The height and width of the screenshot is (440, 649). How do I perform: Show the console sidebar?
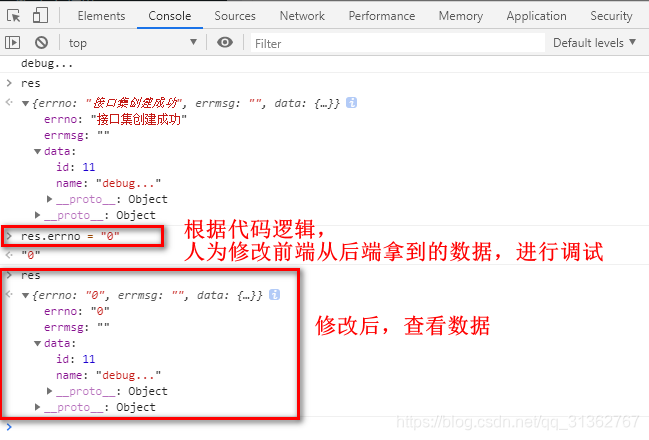pyautogui.click(x=13, y=43)
